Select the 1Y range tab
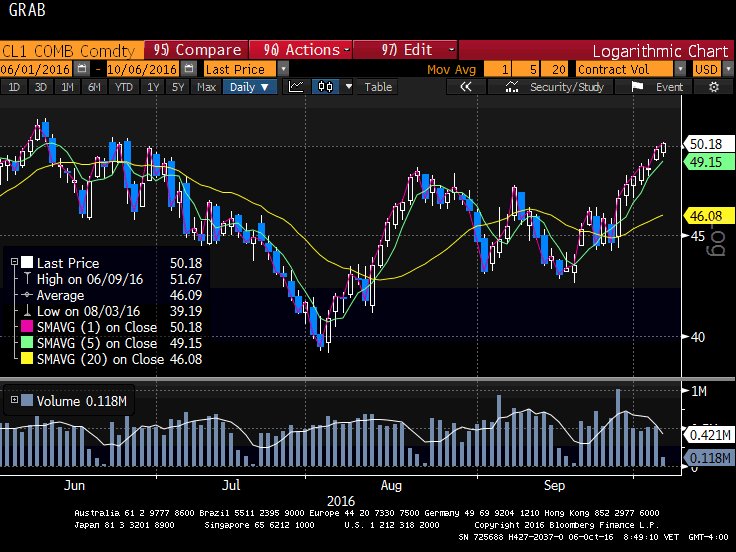 [x=153, y=87]
